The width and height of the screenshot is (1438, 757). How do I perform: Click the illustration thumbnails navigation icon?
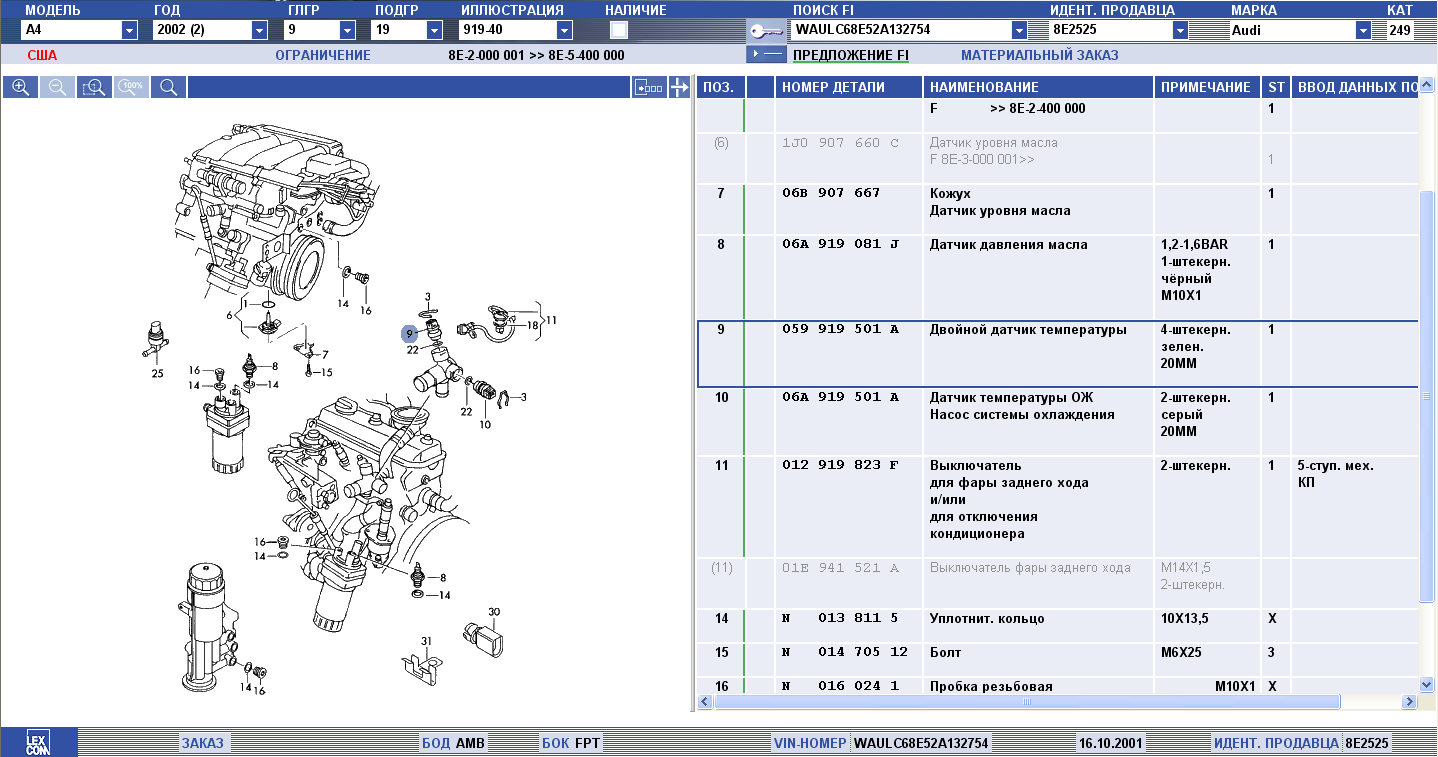click(648, 88)
